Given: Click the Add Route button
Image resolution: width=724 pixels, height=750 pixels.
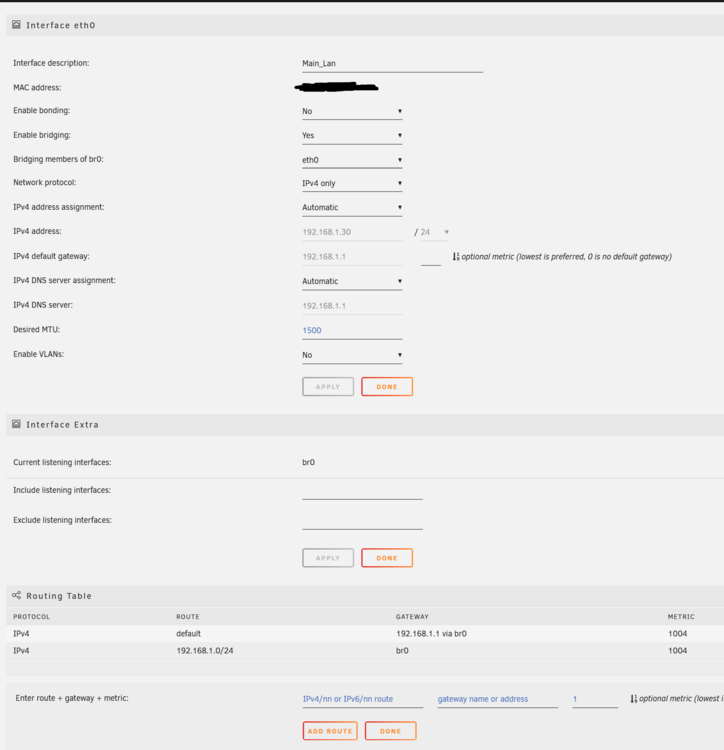Looking at the screenshot, I should pos(330,731).
